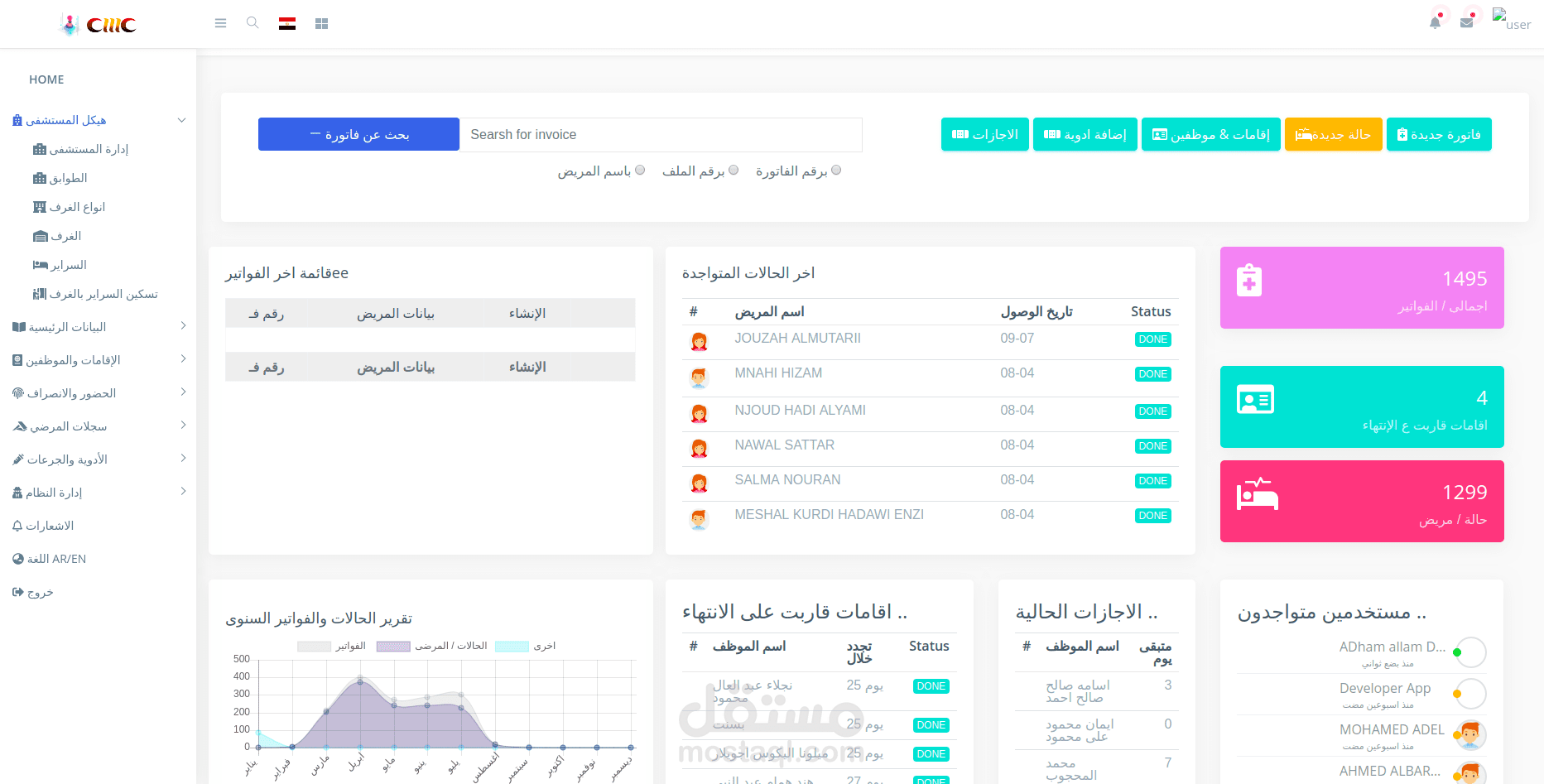Click SALMA NOURAN patient avatar
This screenshot has width=1544, height=784.
pyautogui.click(x=700, y=483)
